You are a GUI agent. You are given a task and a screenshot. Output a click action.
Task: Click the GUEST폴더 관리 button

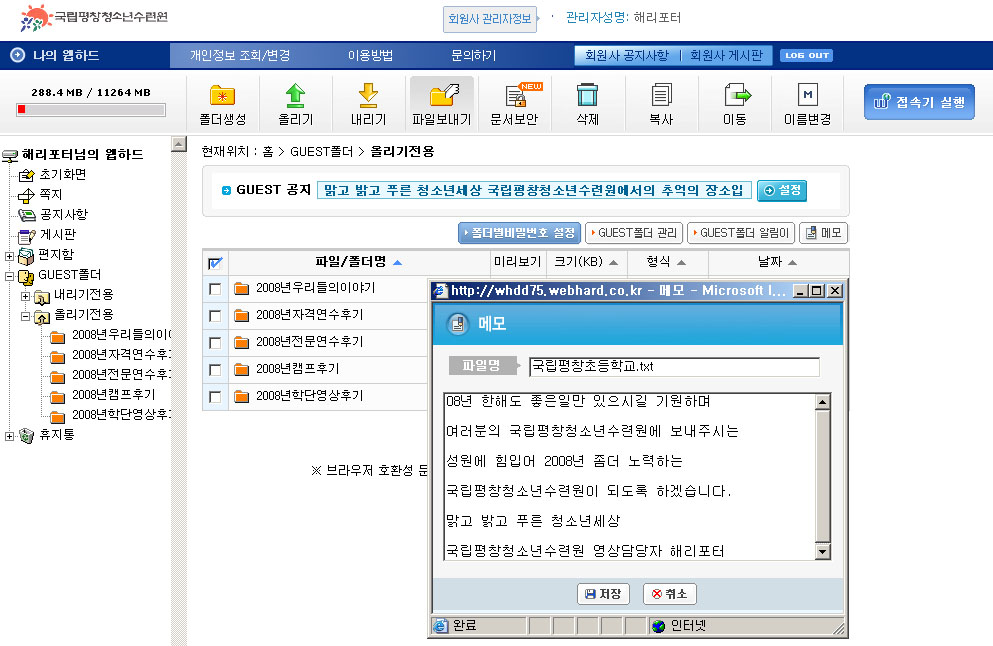[634, 233]
